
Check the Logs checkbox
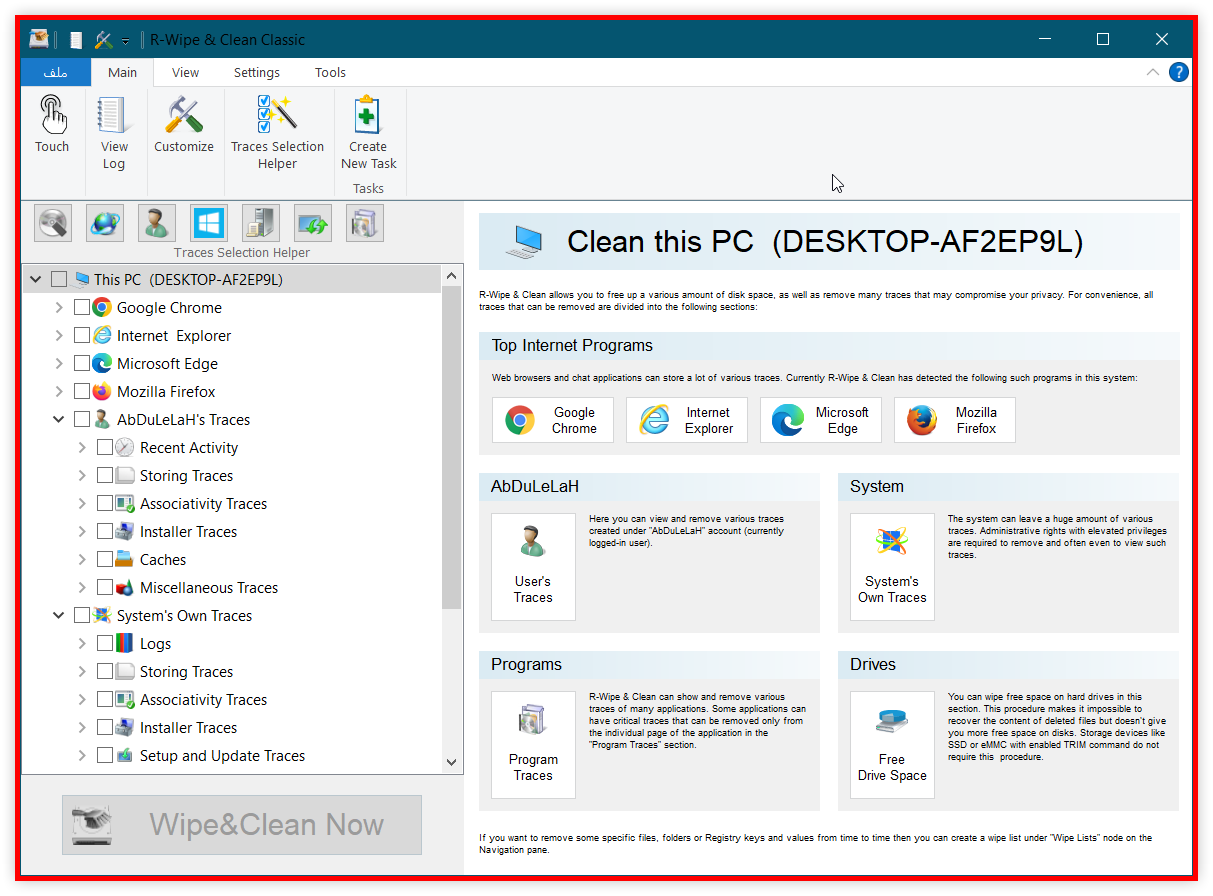pos(105,644)
